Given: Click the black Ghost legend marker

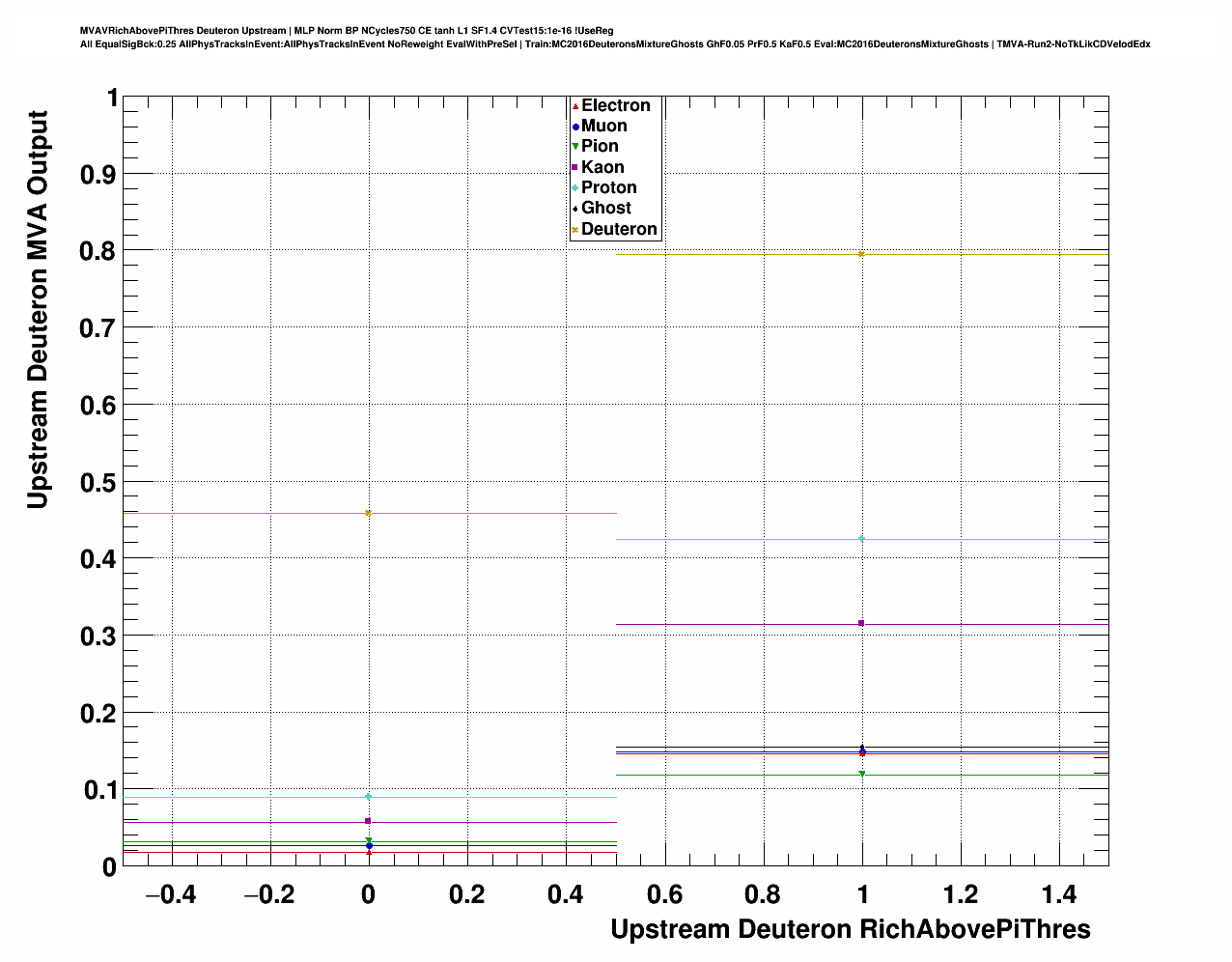Looking at the screenshot, I should coord(575,209).
